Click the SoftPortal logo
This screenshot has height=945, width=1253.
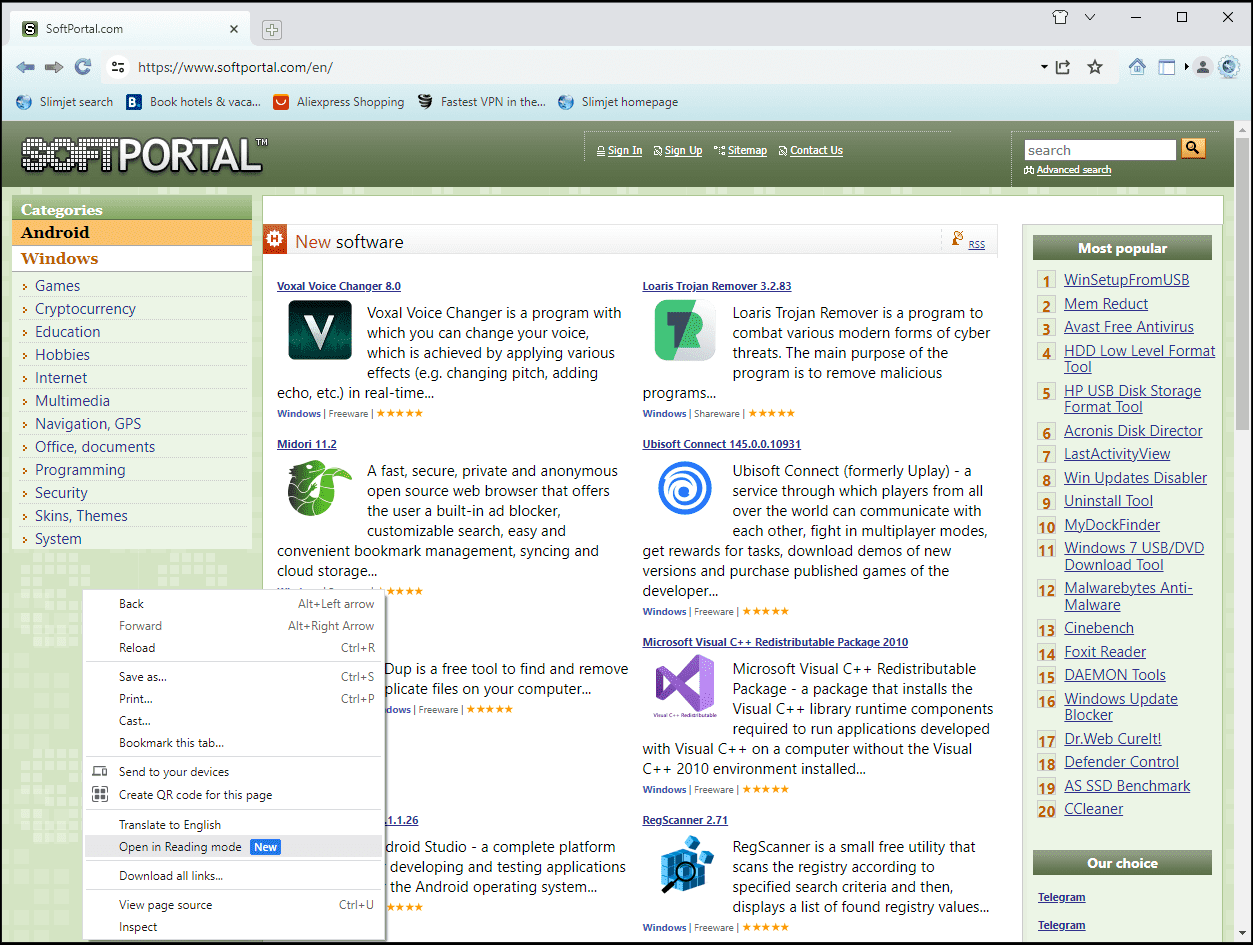144,155
